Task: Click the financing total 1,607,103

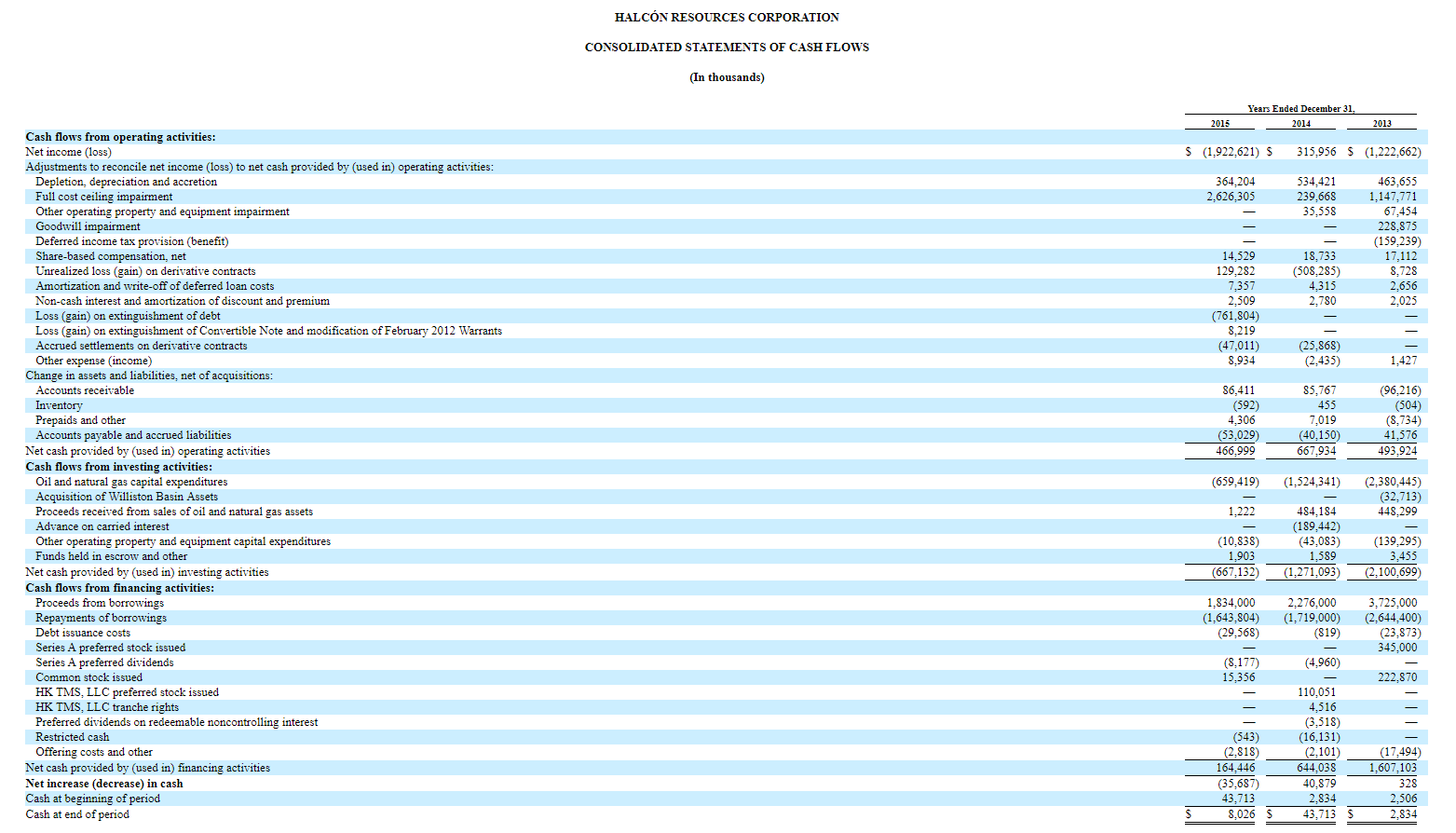Action: pos(1393,768)
